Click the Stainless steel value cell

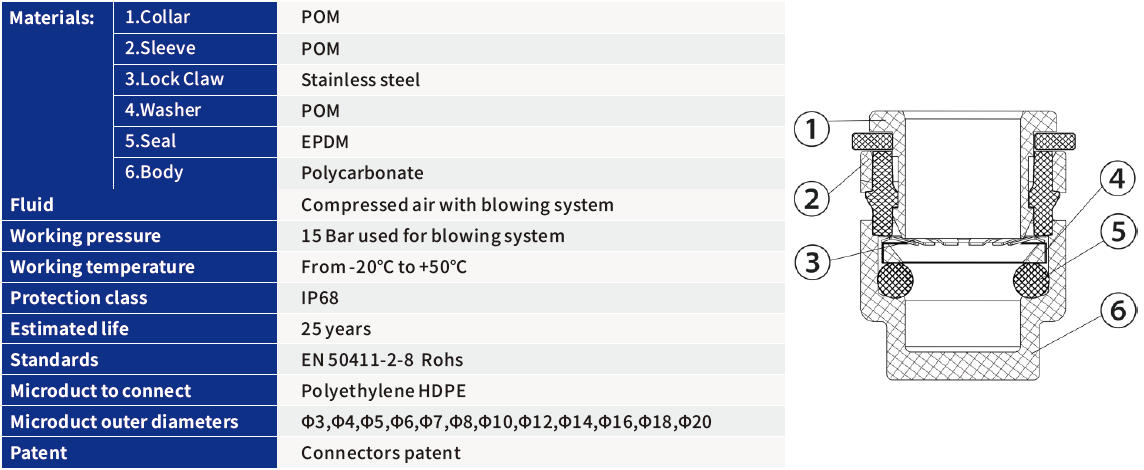[360, 80]
